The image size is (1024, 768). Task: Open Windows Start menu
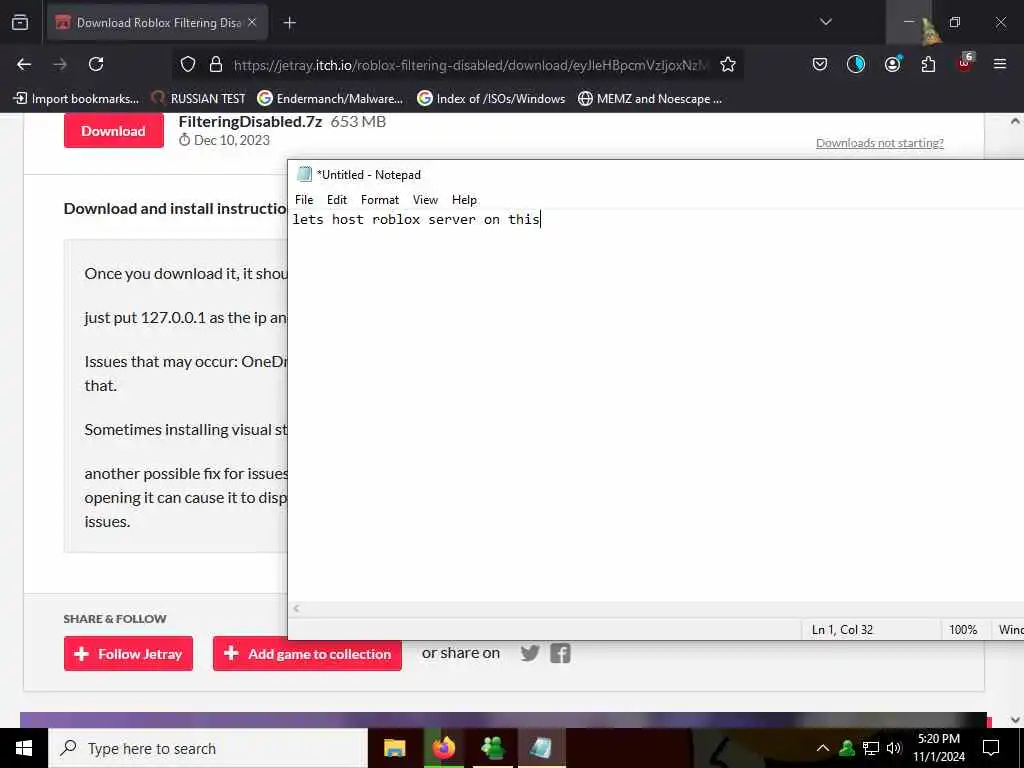[x=24, y=748]
